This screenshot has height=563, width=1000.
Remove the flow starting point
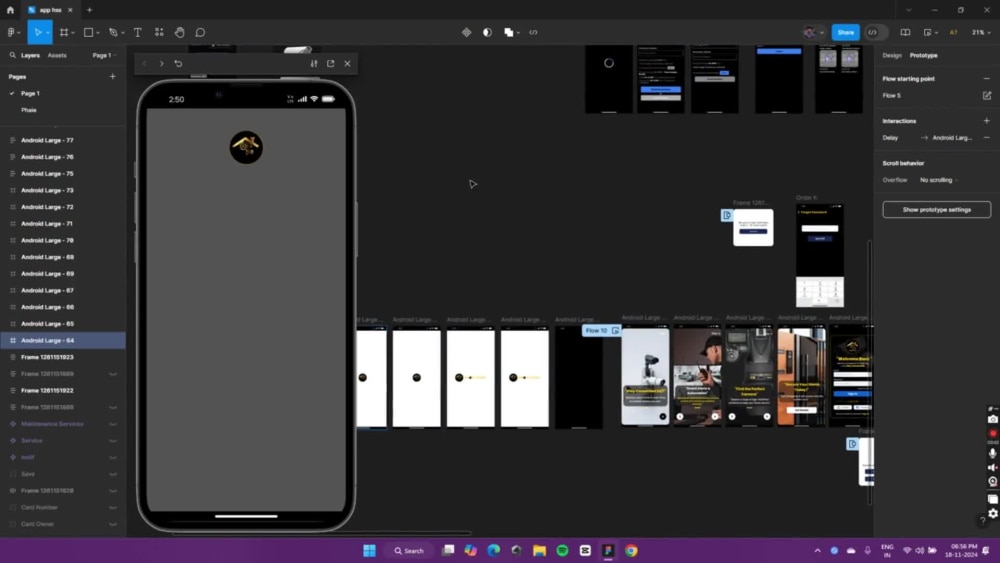coord(987,79)
